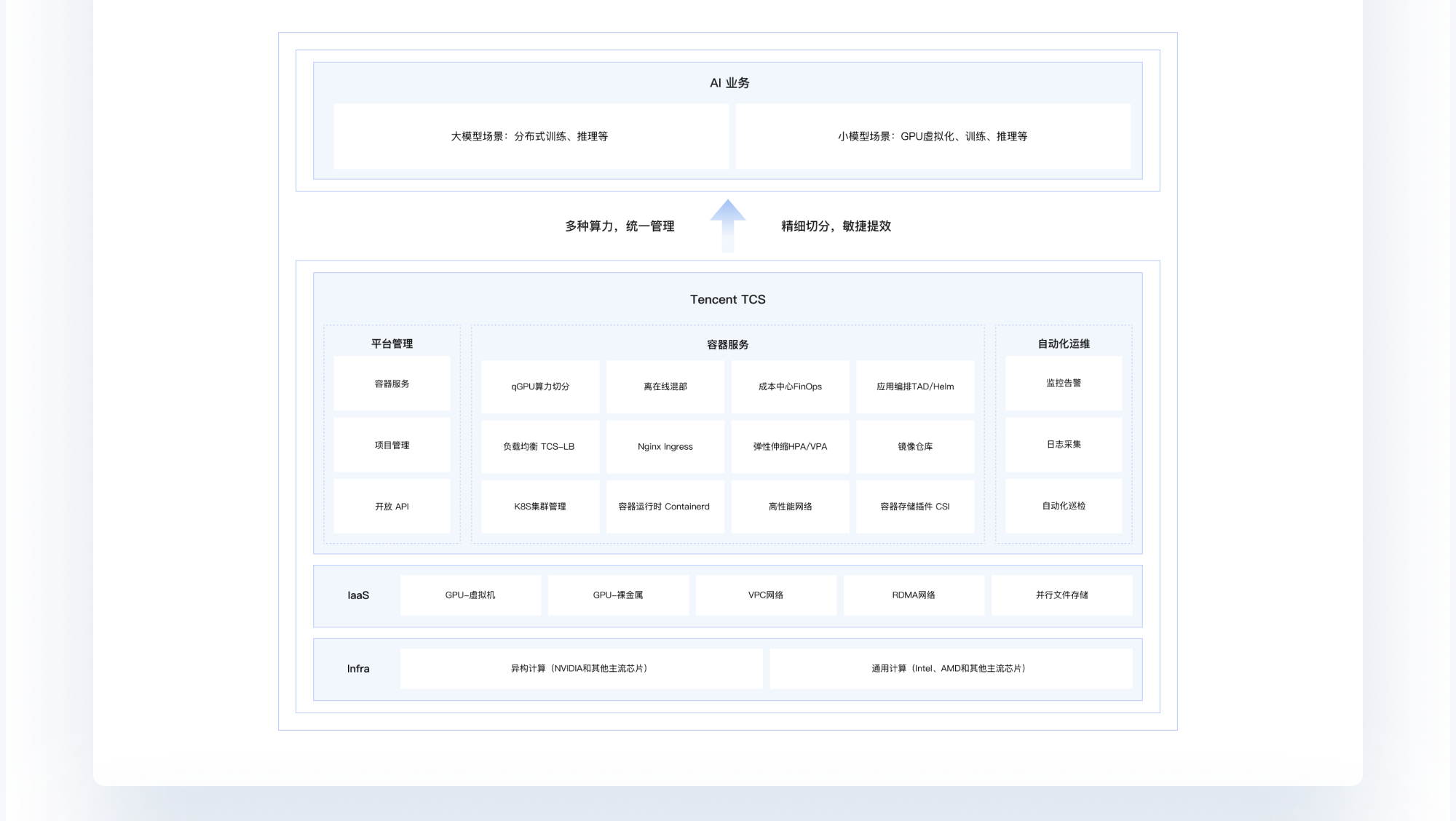Click 应用编排TAD/Helm cell
The image size is (1456, 821).
pyautogui.click(x=914, y=386)
